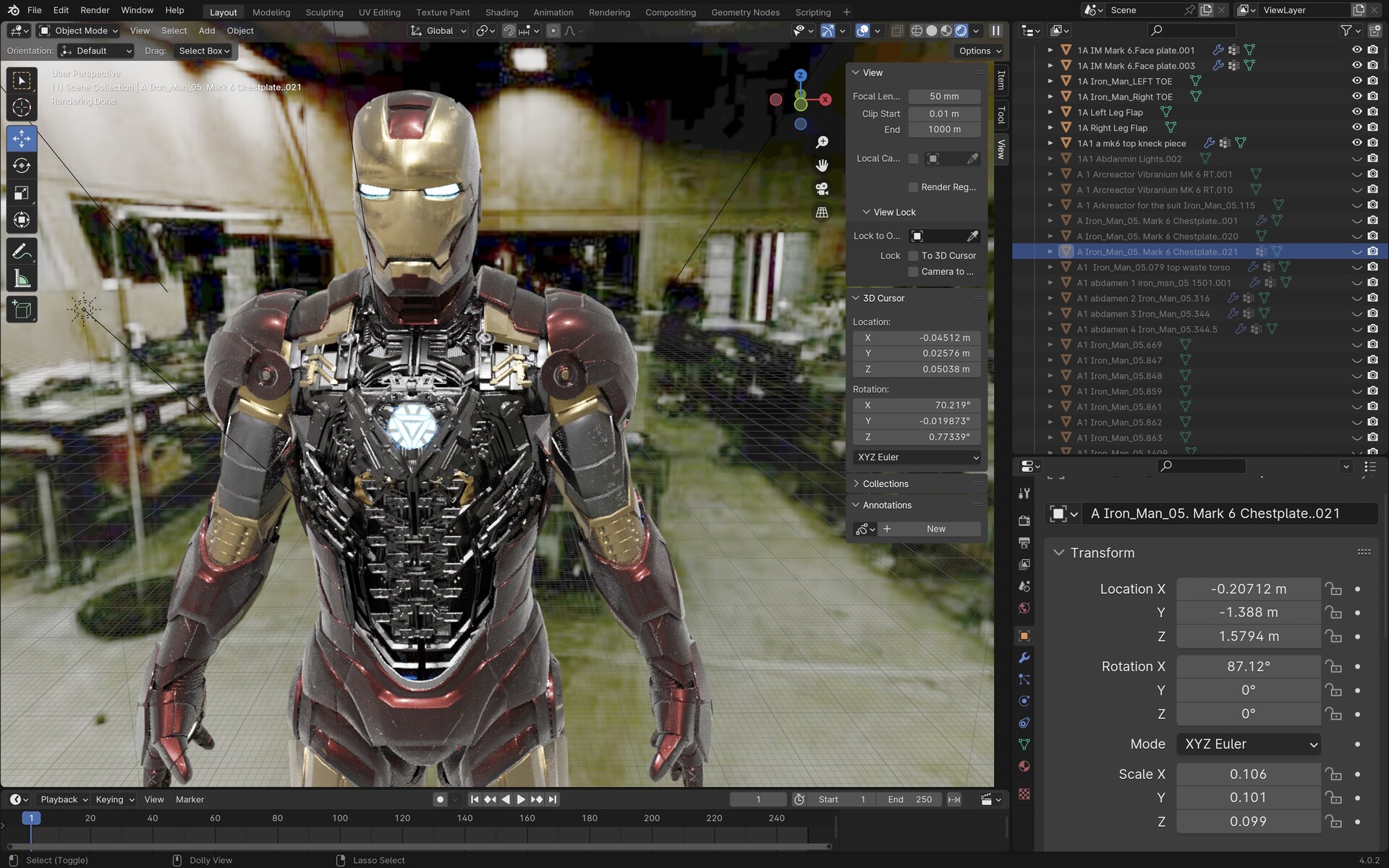Open the viewport Add menu
The image size is (1389, 868).
click(207, 30)
